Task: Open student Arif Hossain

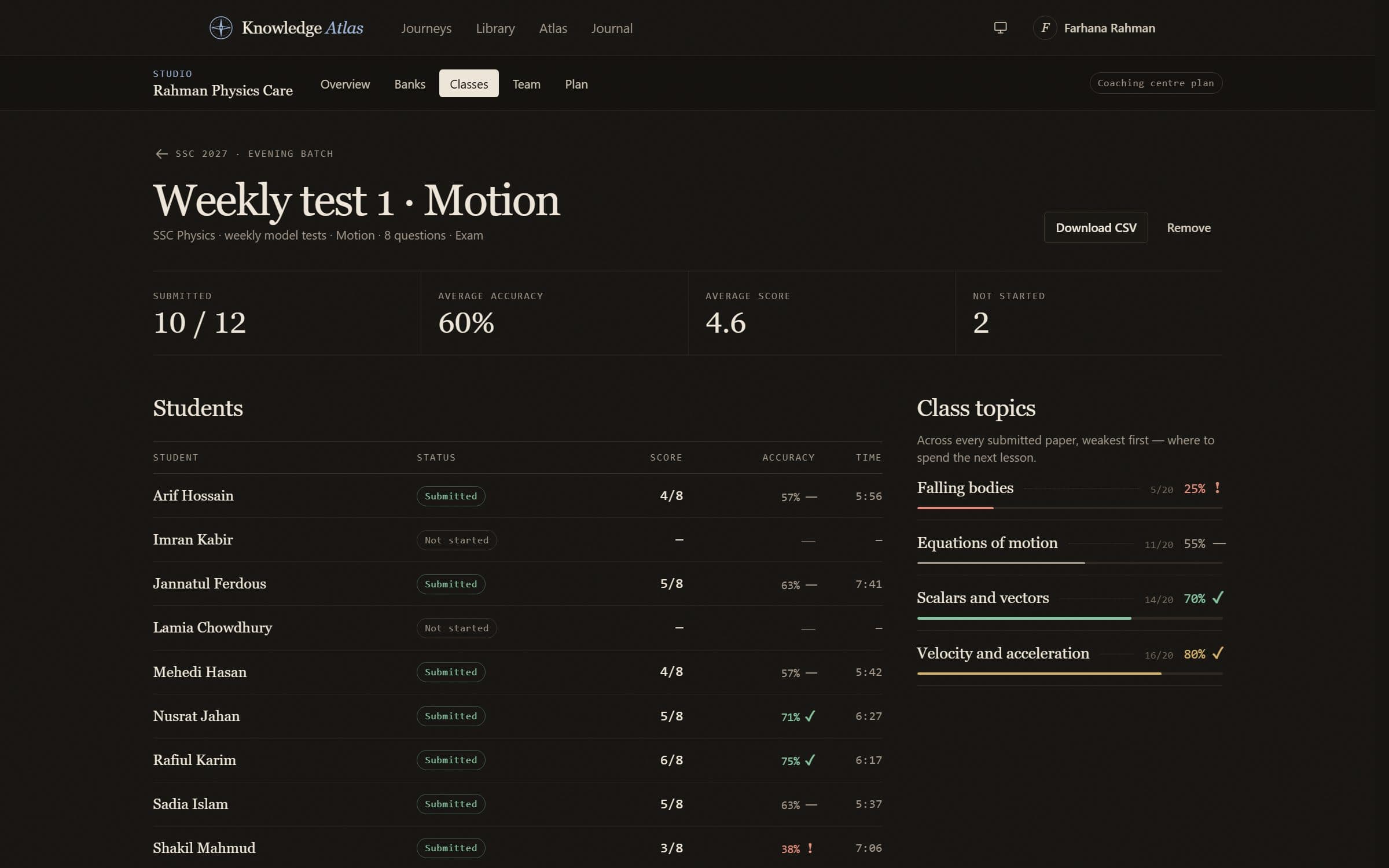Action: (193, 495)
